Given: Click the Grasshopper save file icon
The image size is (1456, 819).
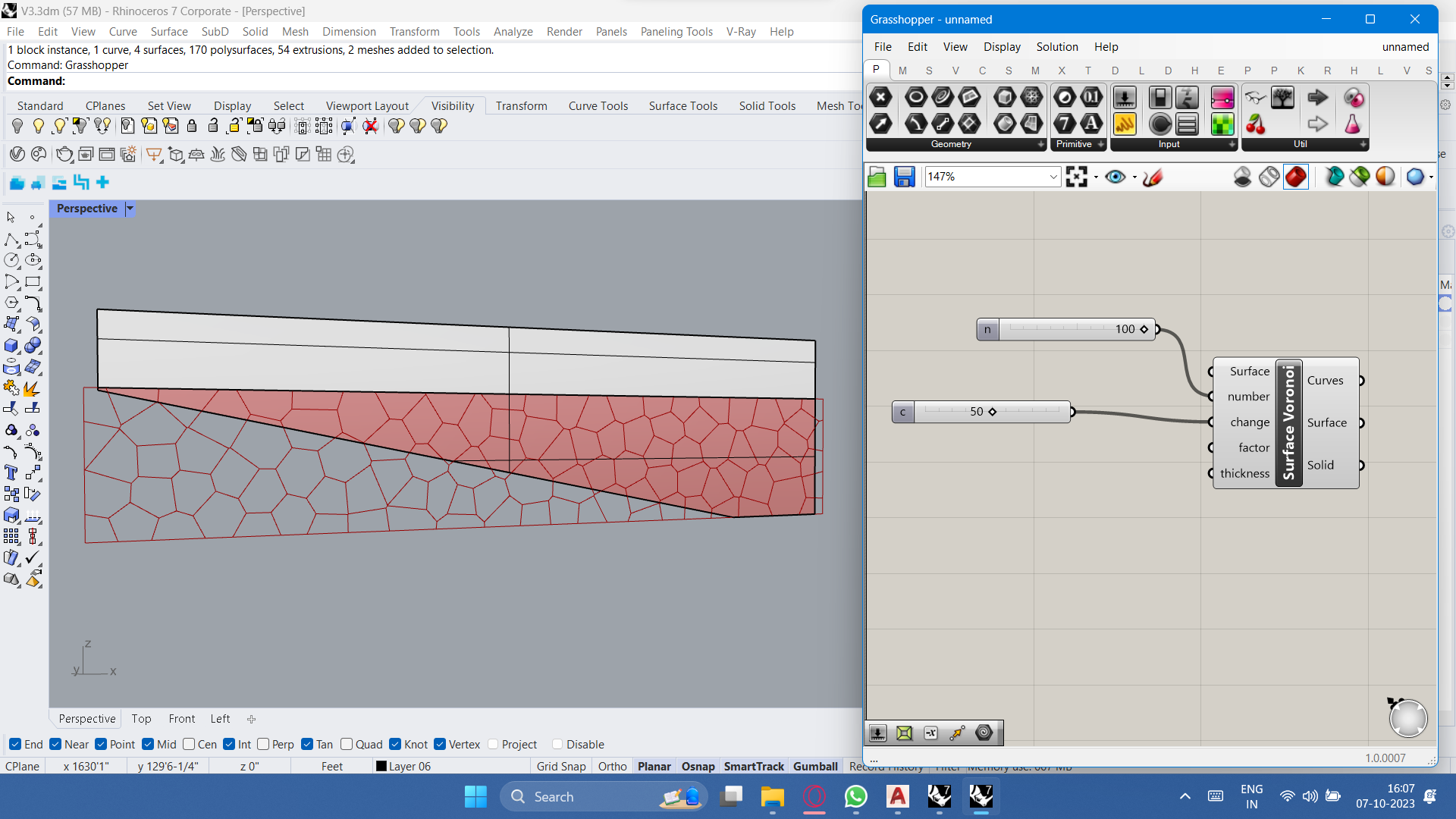Looking at the screenshot, I should pyautogui.click(x=904, y=177).
